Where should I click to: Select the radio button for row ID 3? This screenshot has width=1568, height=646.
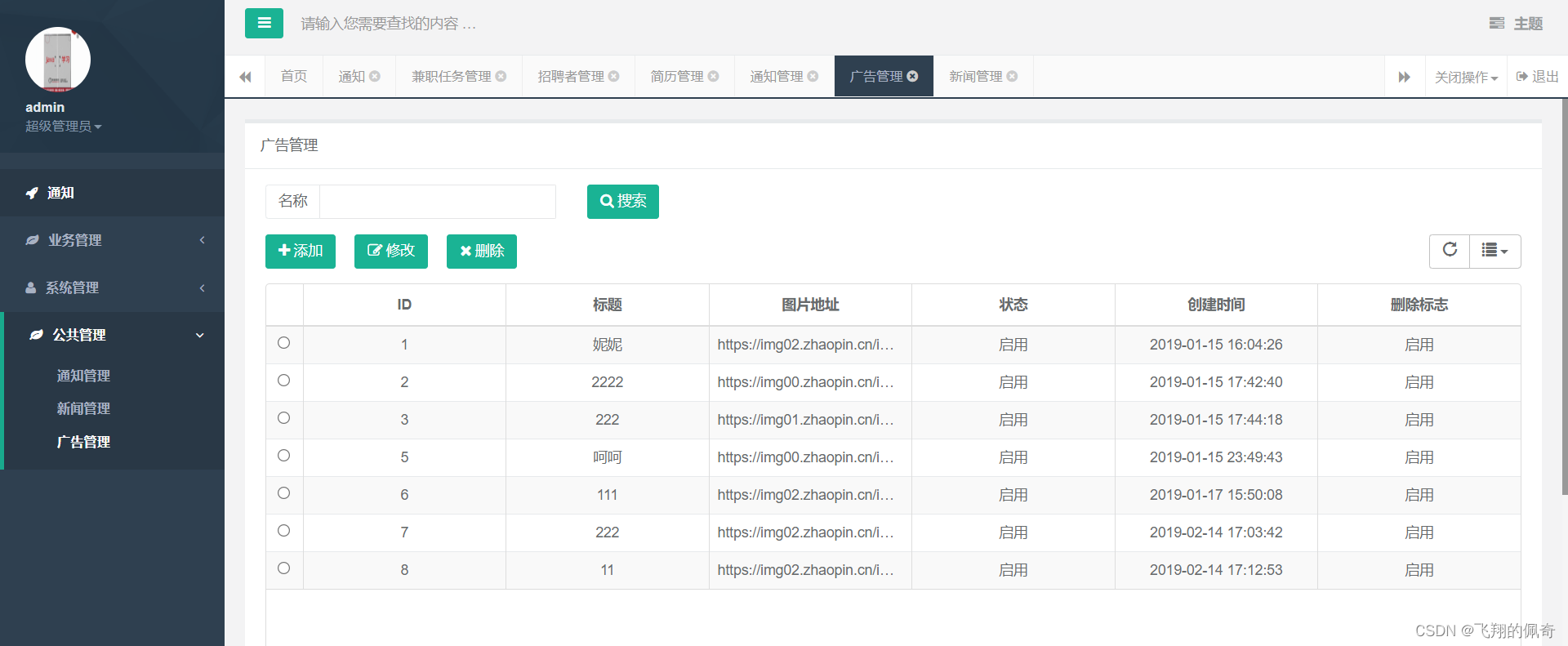coord(283,418)
